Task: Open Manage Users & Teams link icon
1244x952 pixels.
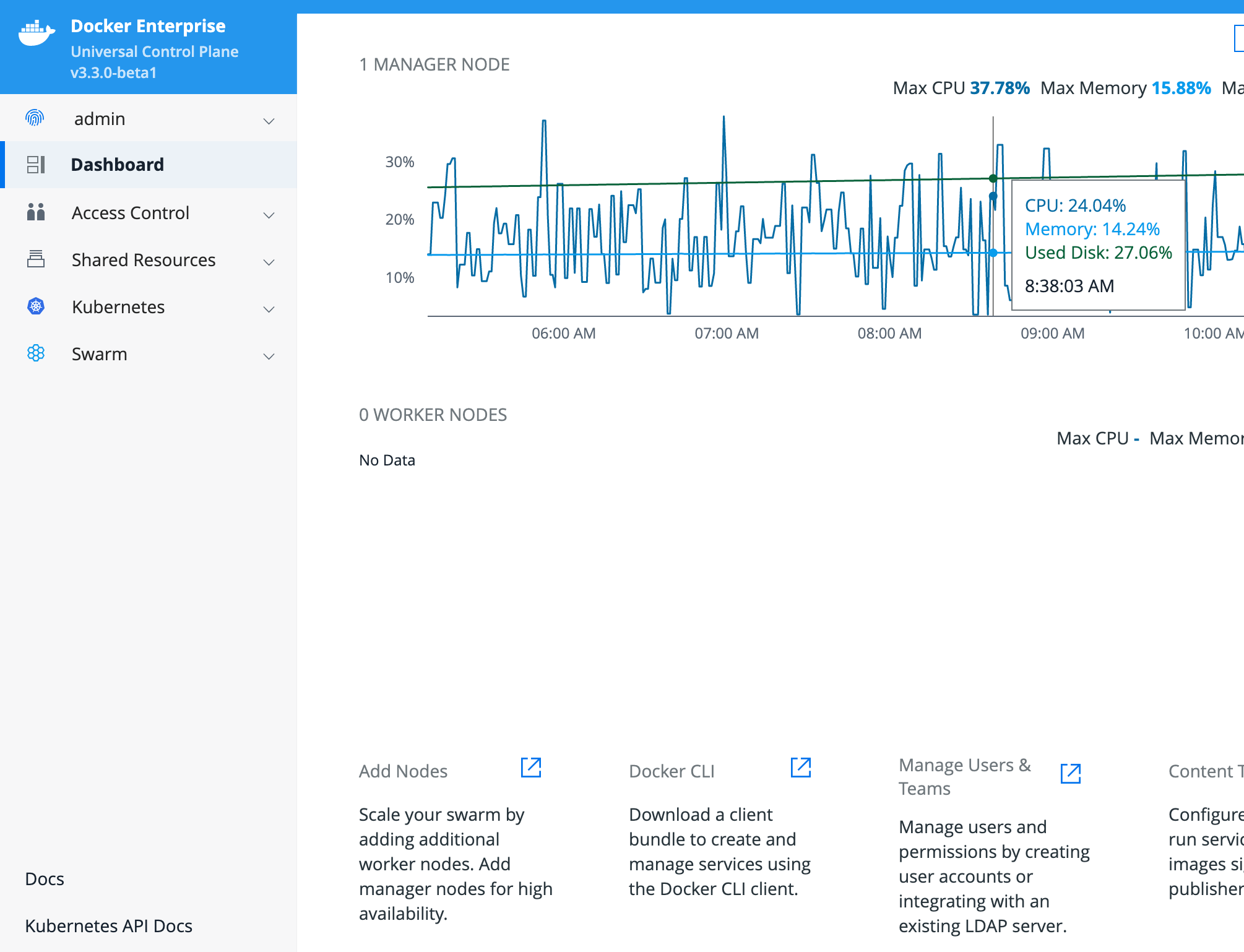Action: point(1070,774)
